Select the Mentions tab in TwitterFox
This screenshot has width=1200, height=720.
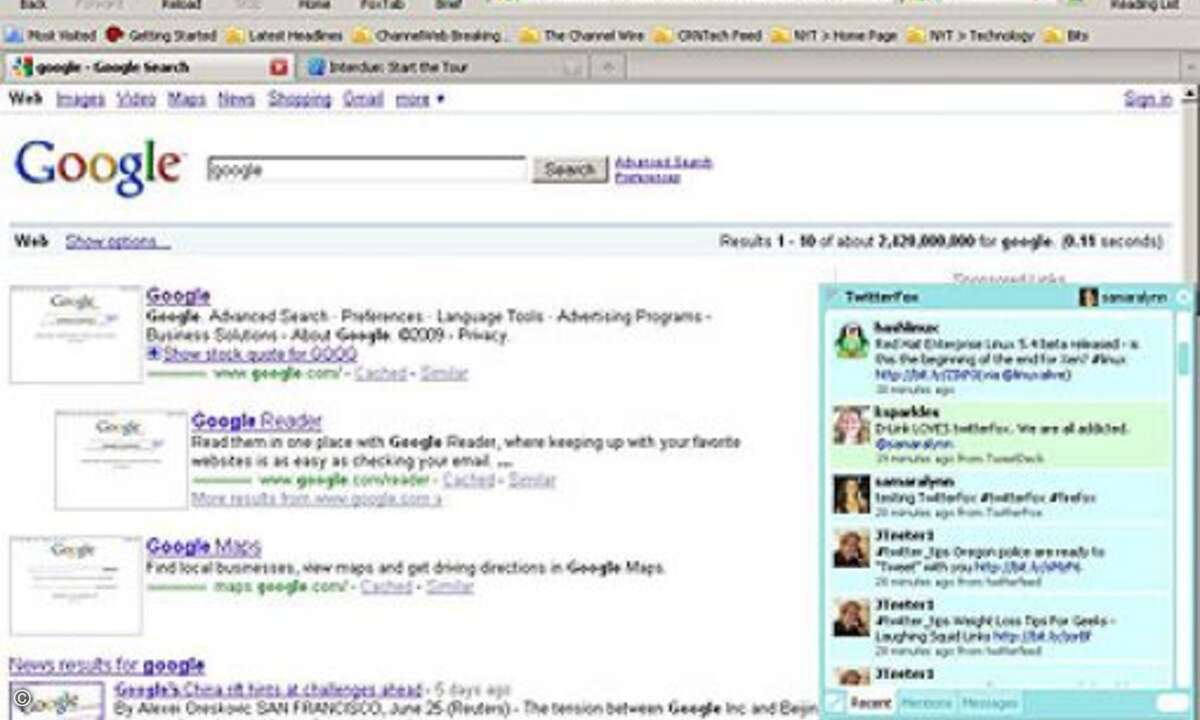(x=926, y=703)
